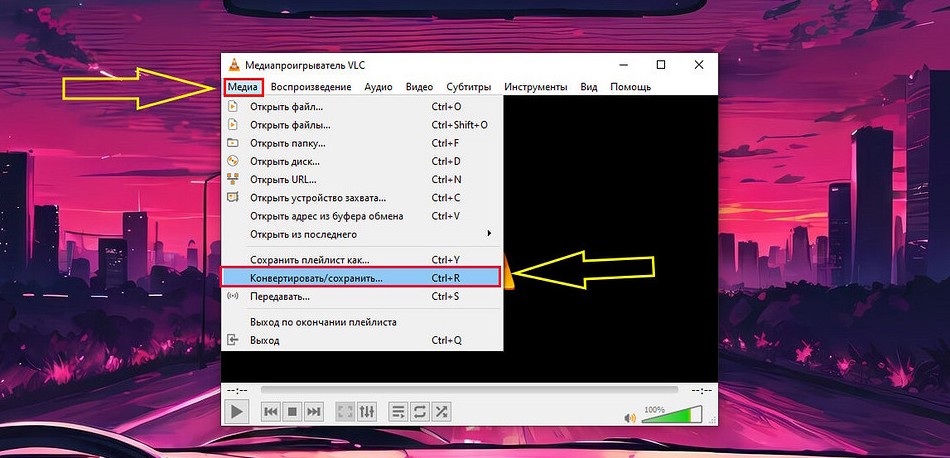Select Сохранить плейлист как...
This screenshot has height=458, width=950.
(362, 260)
